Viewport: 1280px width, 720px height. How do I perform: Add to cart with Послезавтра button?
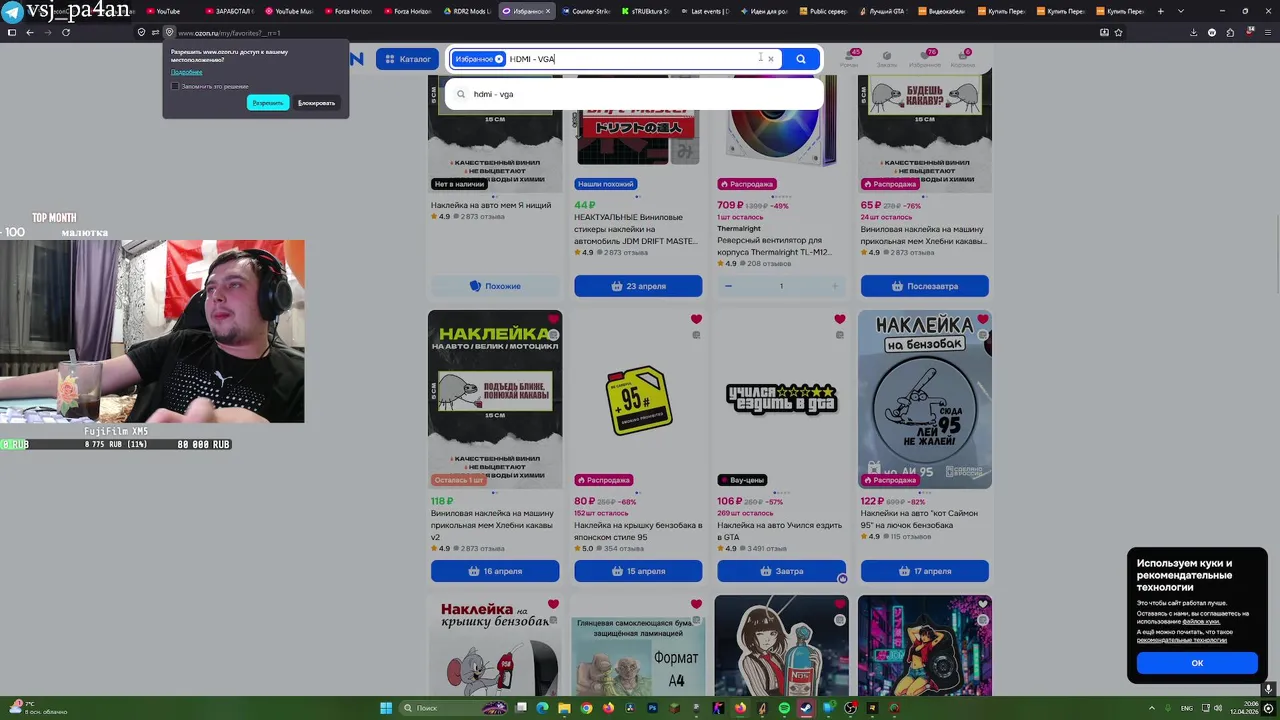925,286
